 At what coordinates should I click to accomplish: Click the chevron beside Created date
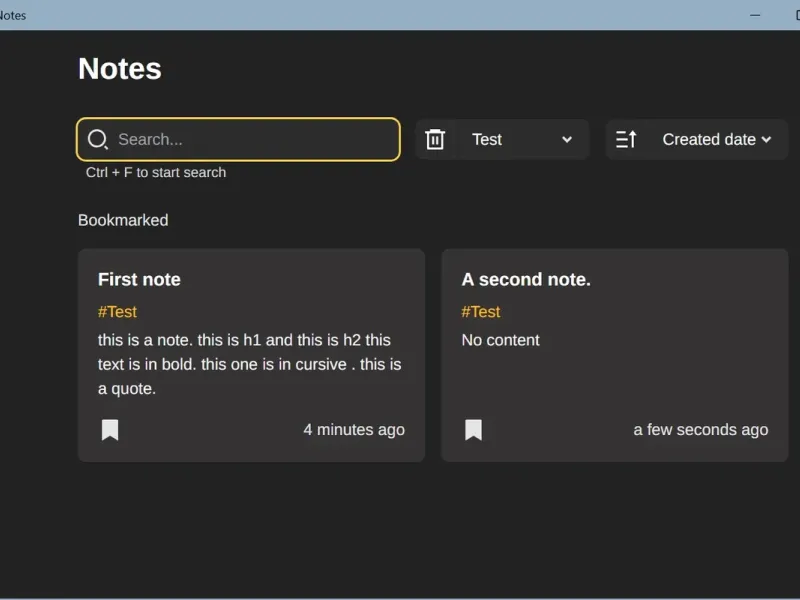767,140
